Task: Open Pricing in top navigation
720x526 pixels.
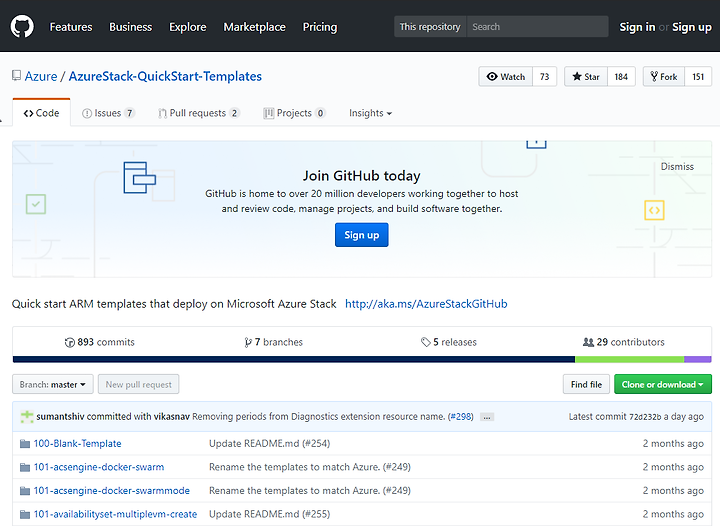Action: (x=320, y=27)
